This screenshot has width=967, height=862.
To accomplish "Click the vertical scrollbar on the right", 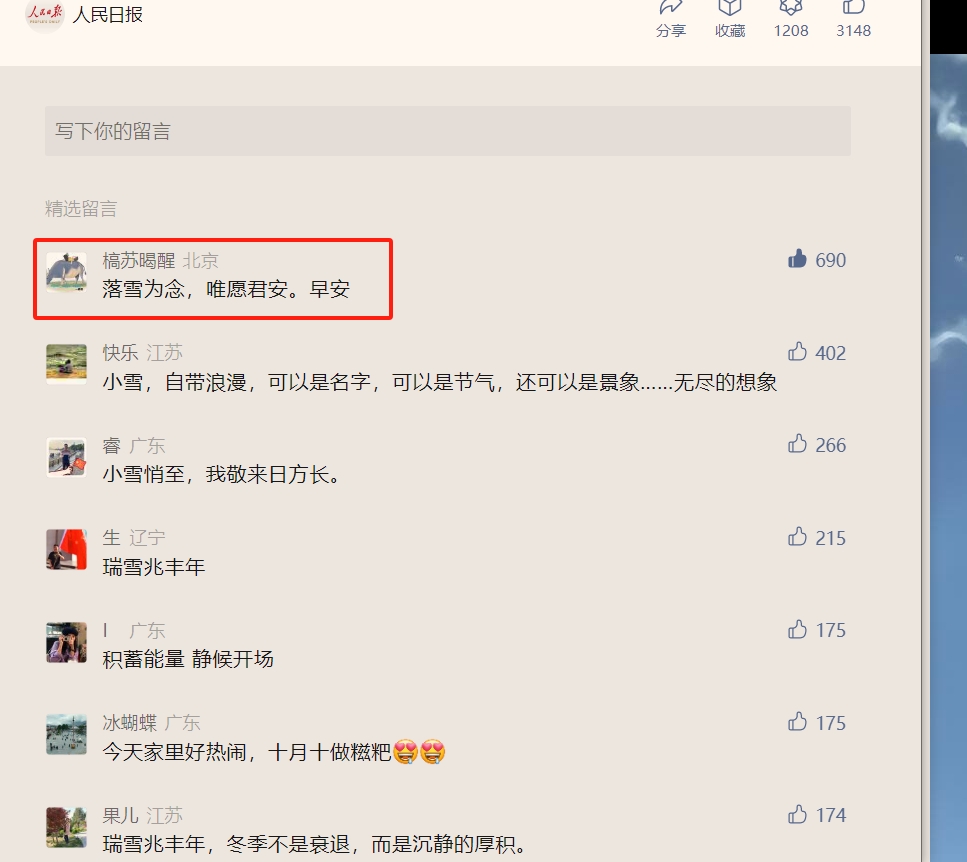I will tap(925, 431).
